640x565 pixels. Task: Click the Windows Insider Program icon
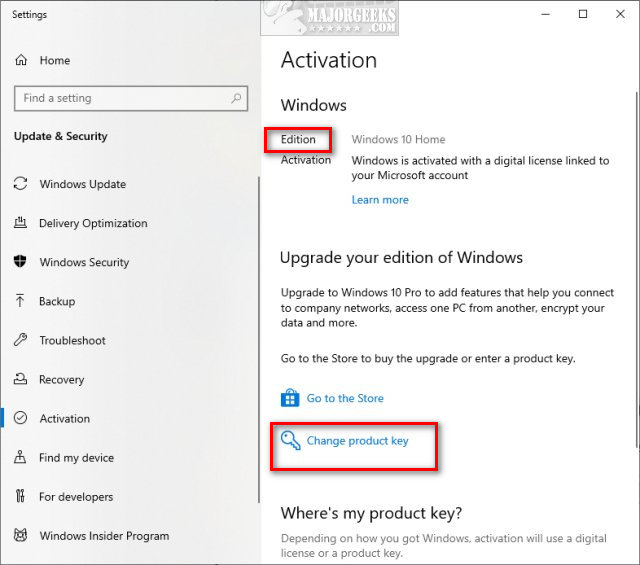point(20,536)
